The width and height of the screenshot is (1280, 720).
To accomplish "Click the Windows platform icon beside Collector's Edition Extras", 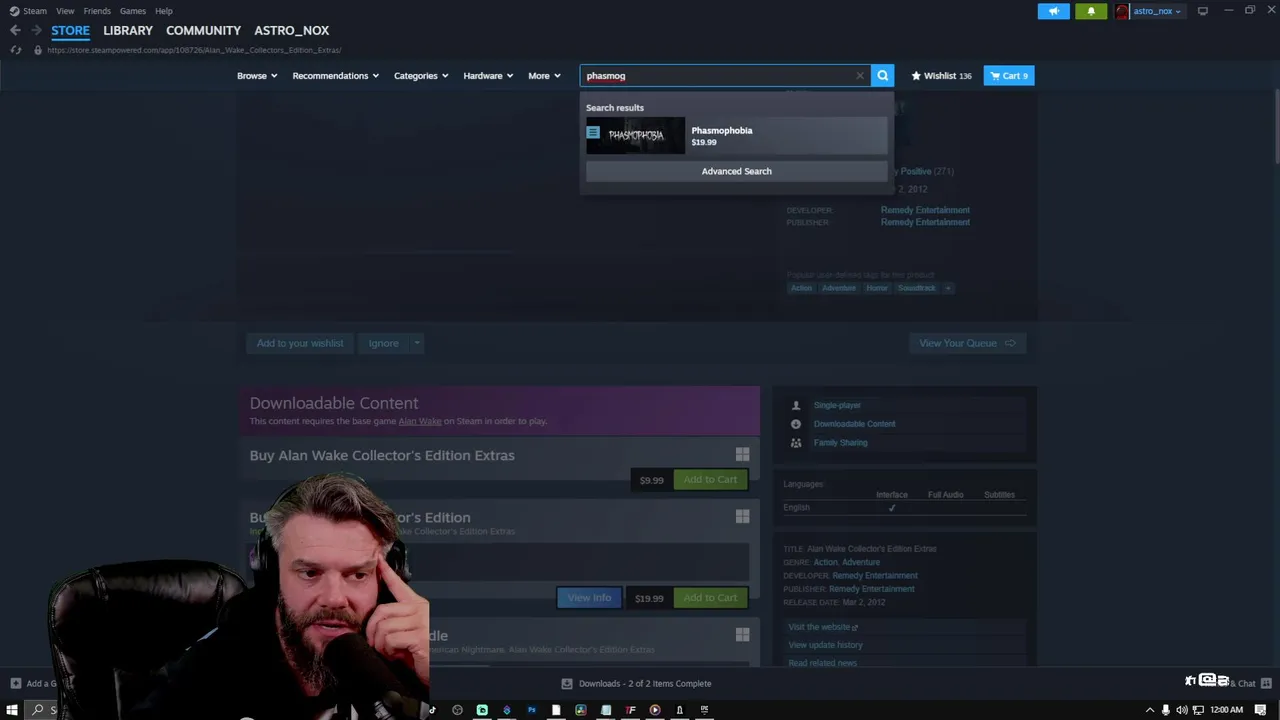I will pyautogui.click(x=742, y=454).
